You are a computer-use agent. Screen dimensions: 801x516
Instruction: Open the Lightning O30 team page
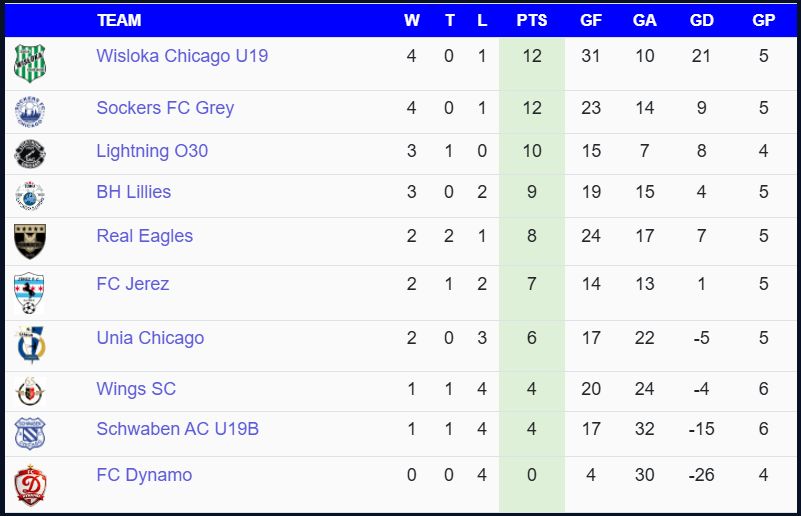click(x=152, y=151)
